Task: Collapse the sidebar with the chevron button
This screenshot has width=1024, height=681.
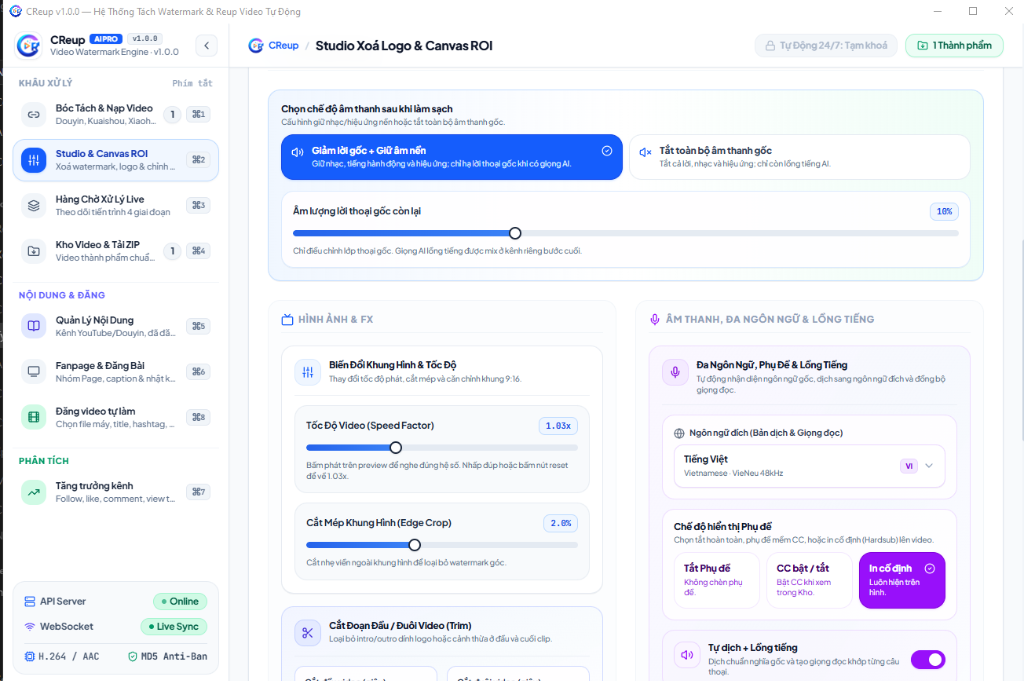Action: coord(206,45)
